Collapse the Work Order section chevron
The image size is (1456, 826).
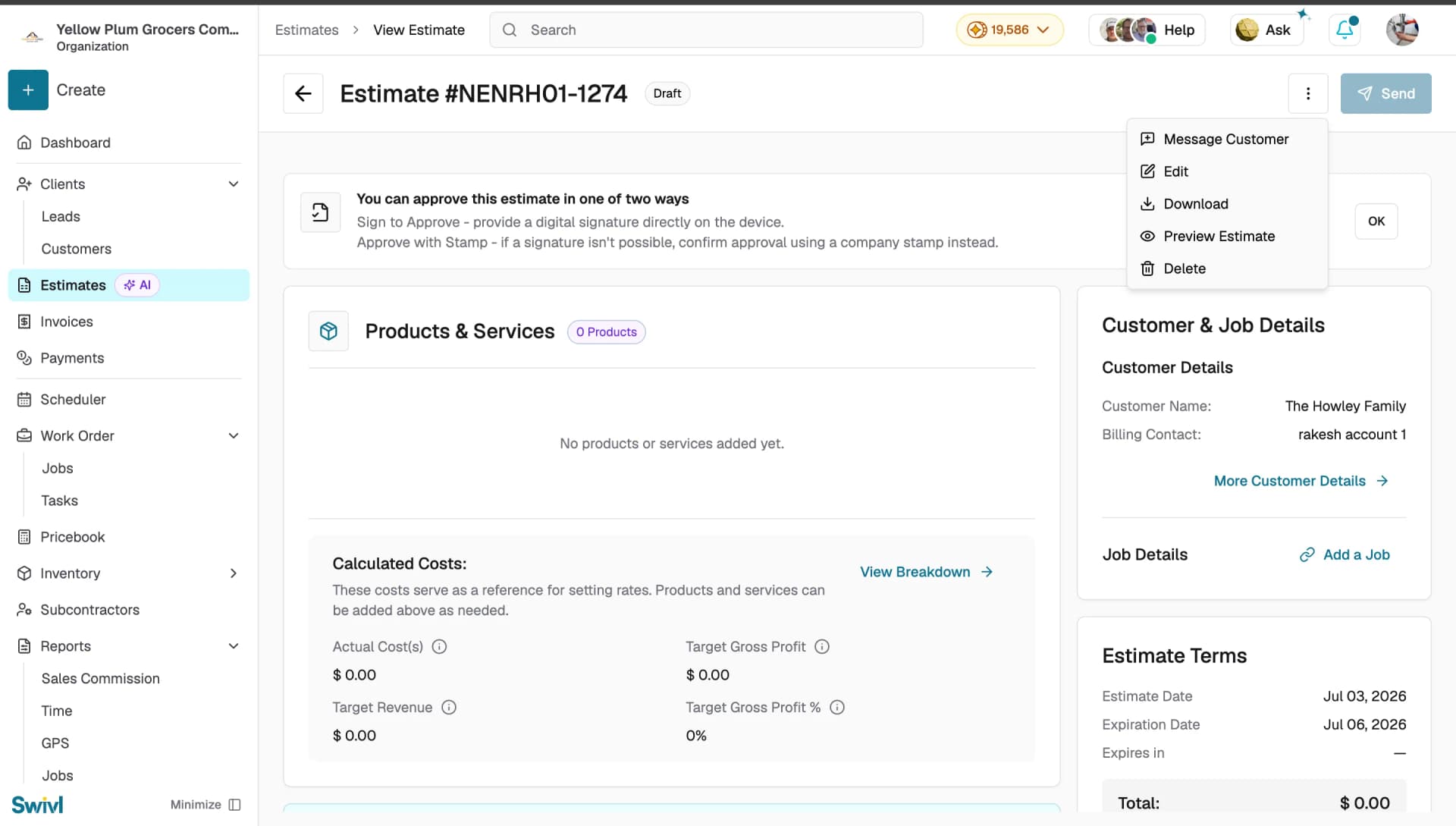[234, 435]
